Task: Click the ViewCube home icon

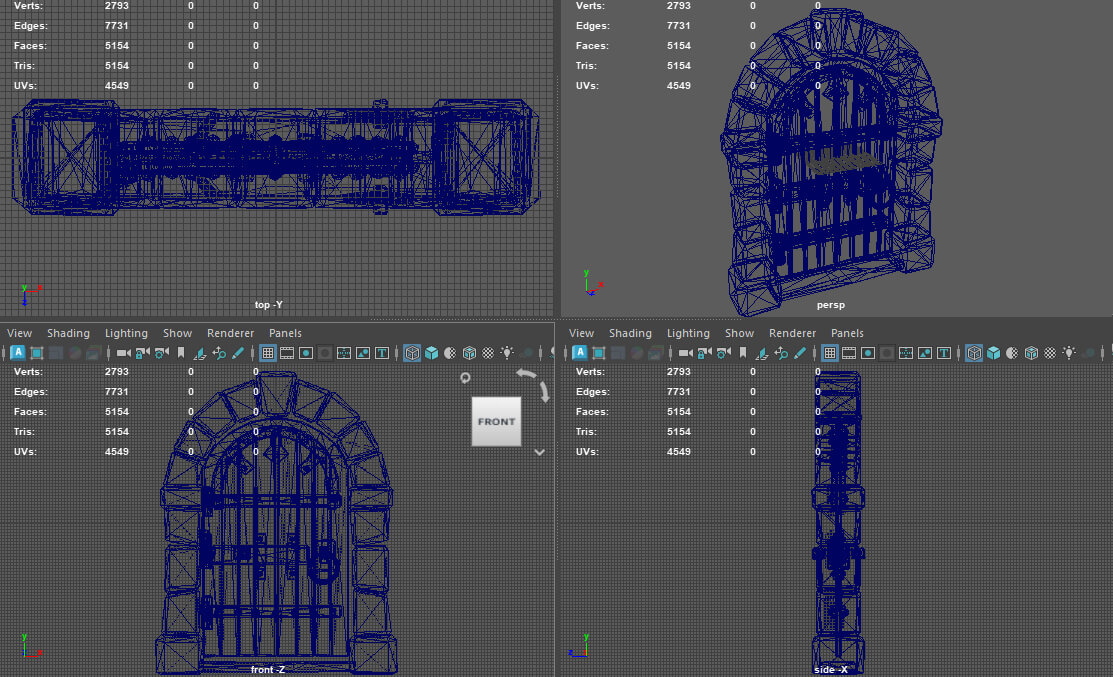Action: [x=465, y=378]
